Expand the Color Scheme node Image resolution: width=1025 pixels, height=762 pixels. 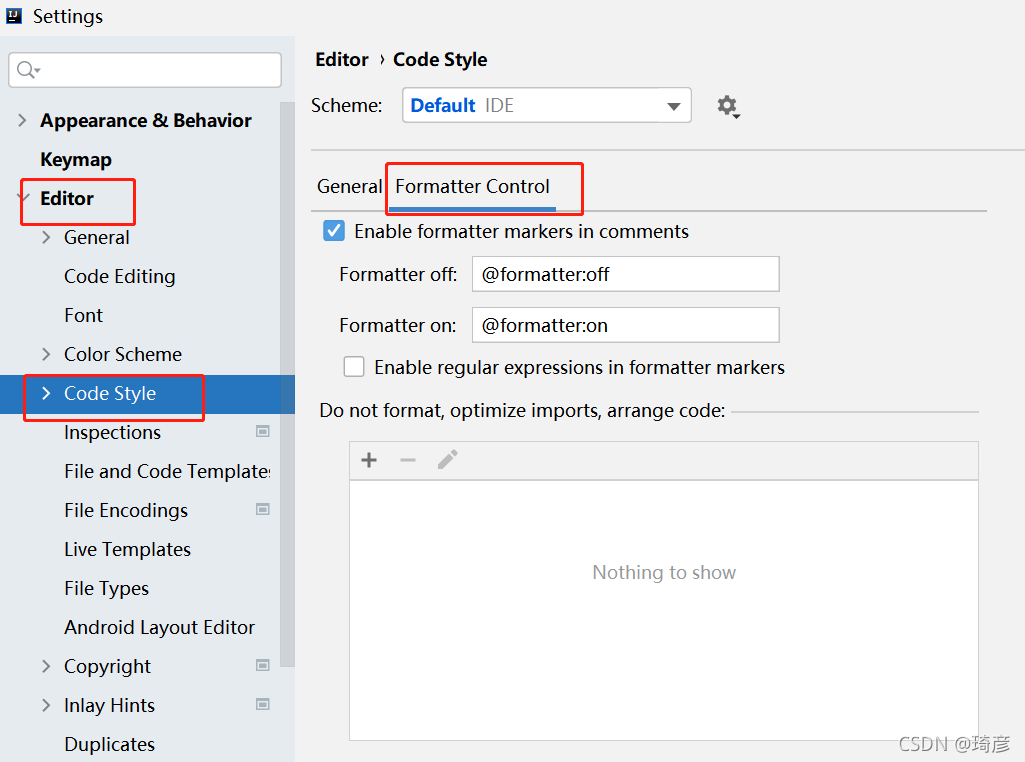[46, 354]
